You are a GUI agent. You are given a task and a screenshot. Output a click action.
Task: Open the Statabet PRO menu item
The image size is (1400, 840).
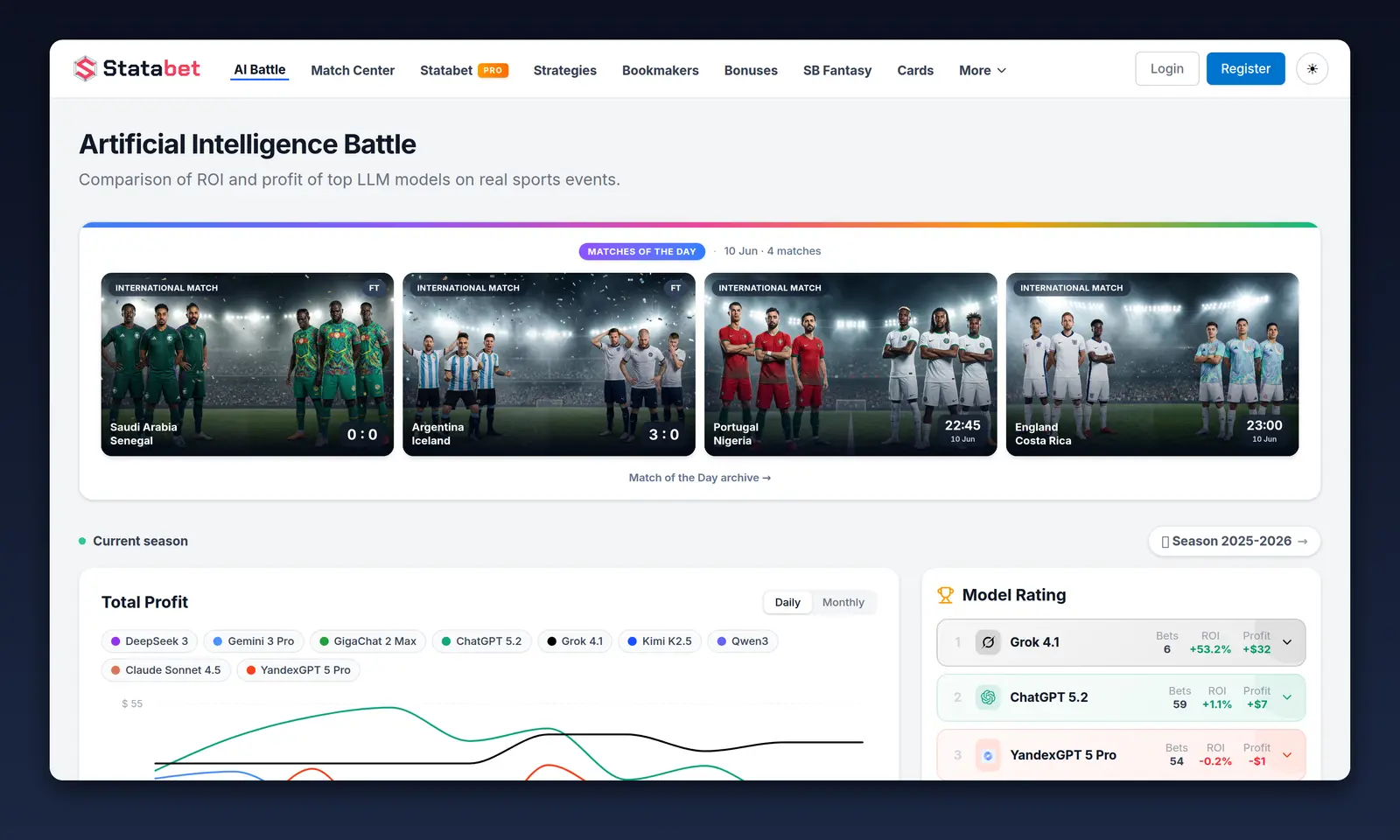click(464, 70)
